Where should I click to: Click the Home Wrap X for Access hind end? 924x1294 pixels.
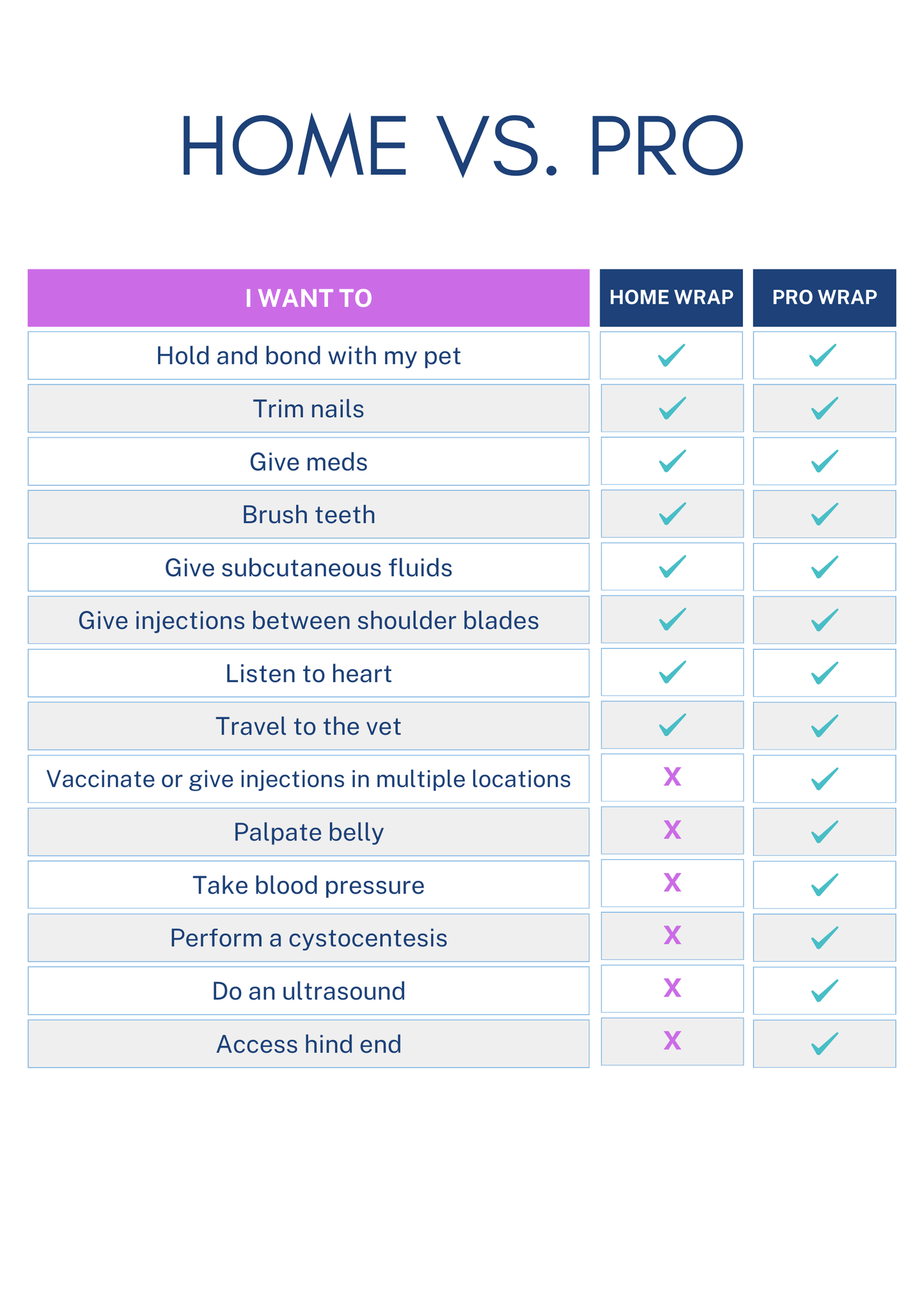(x=672, y=1041)
